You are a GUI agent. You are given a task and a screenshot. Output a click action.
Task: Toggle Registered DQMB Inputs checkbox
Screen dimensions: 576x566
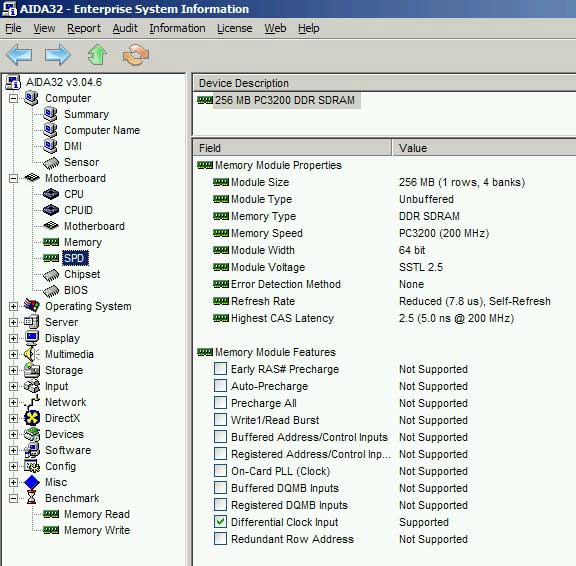click(220, 505)
